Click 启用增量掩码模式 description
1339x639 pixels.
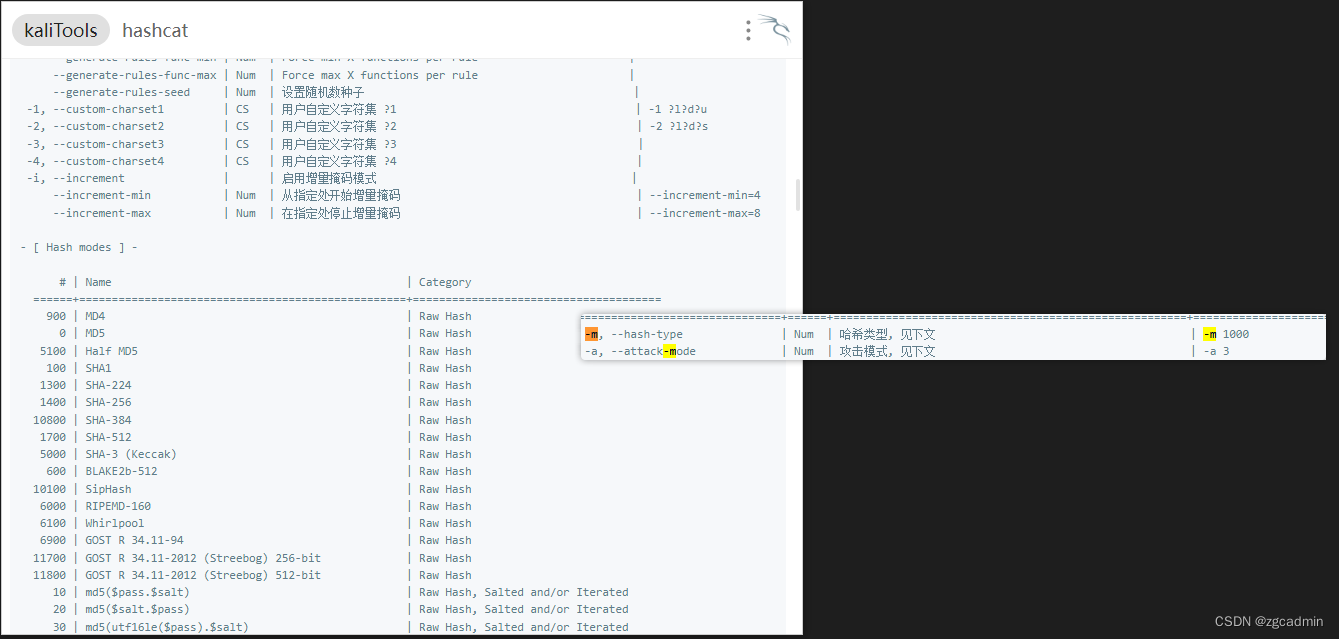point(329,178)
